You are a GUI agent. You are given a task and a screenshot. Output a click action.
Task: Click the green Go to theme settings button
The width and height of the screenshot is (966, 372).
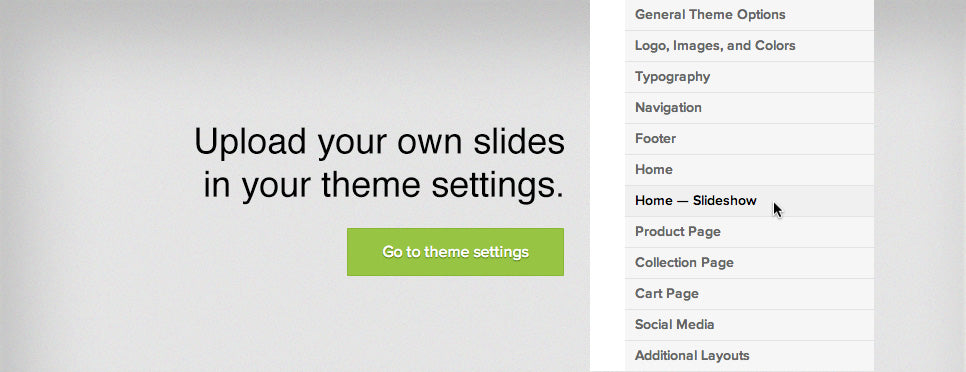pos(455,252)
